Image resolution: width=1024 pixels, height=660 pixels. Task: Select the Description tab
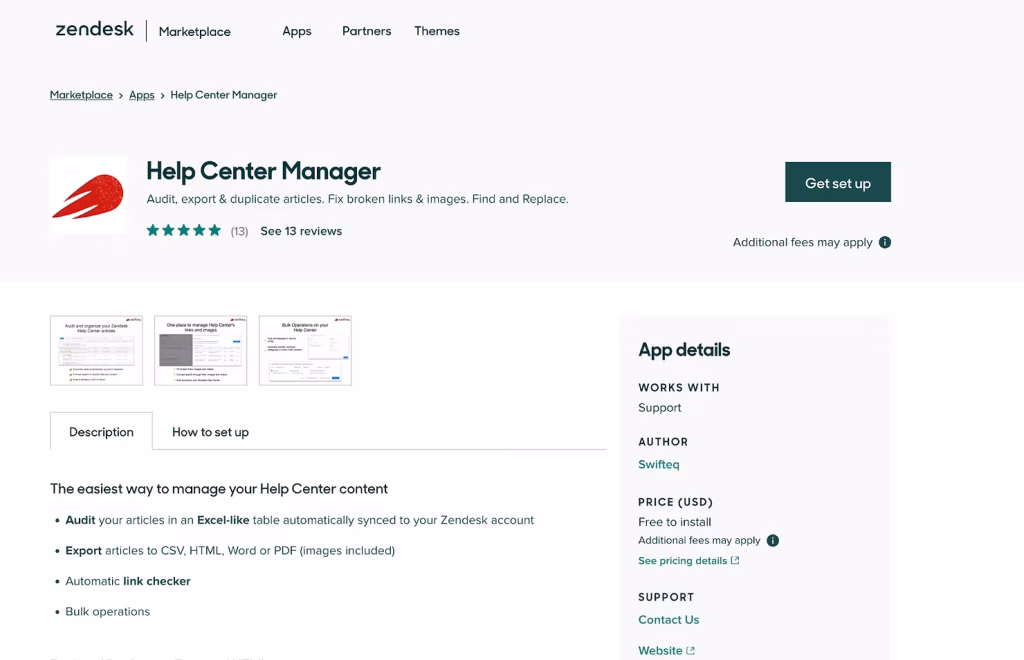(101, 432)
